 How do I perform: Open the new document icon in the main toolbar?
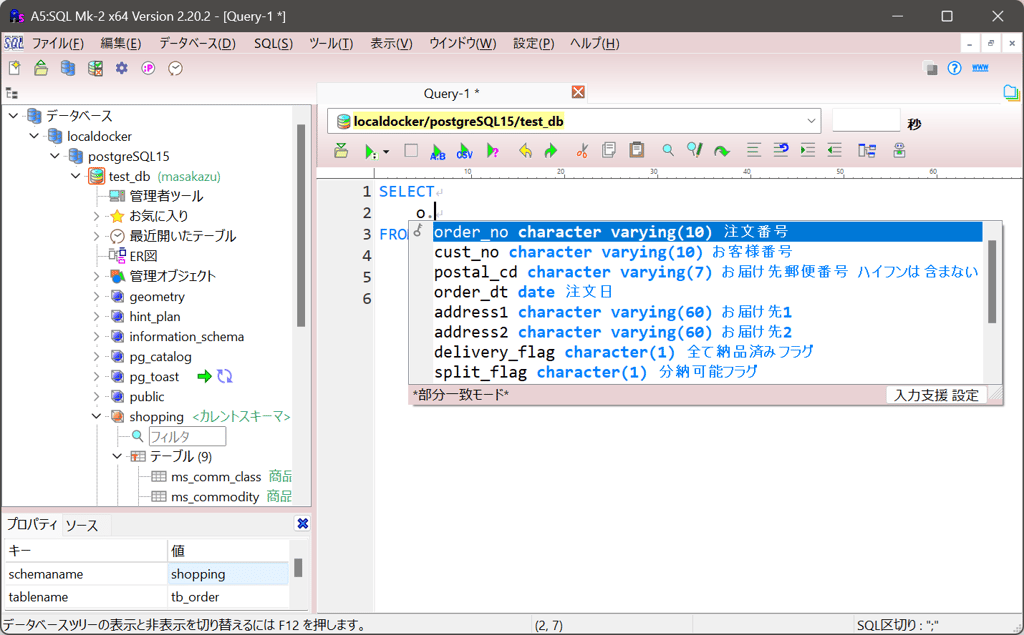coord(15,67)
